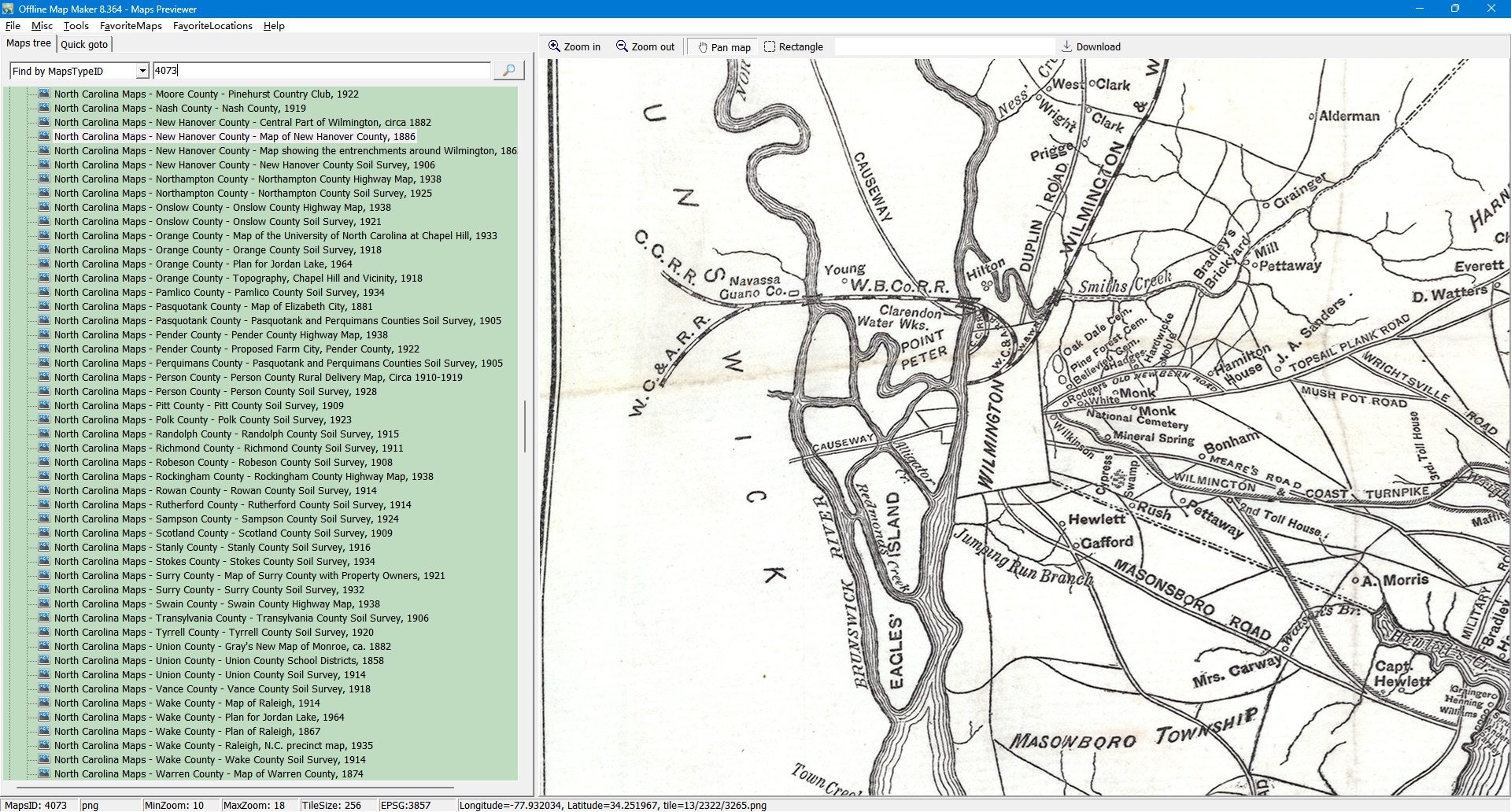Click the magnifier search button
Image resolution: width=1511 pixels, height=812 pixels.
click(508, 71)
